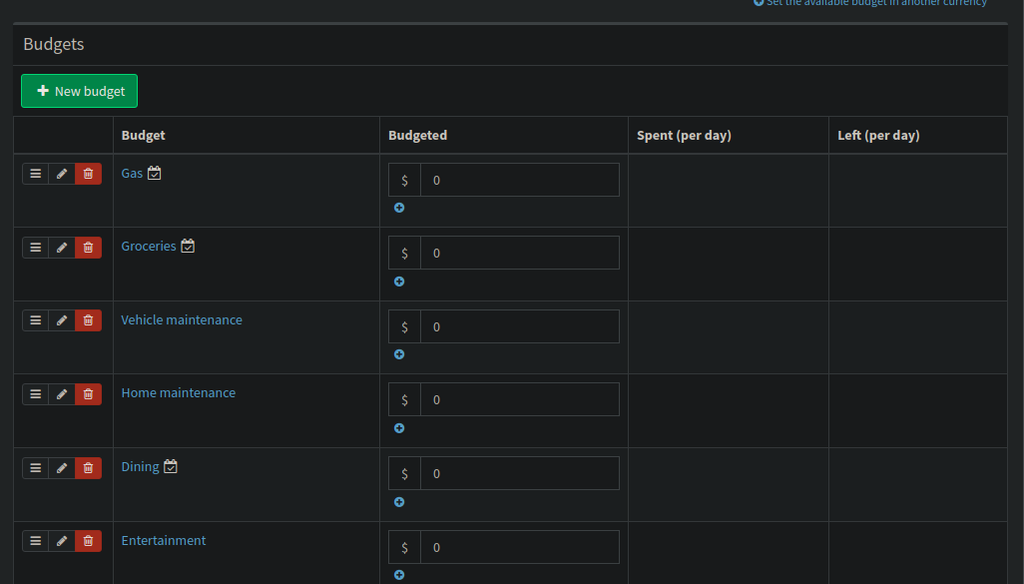This screenshot has height=584, width=1024.
Task: Open the Groceries budget link
Action: tap(149, 246)
